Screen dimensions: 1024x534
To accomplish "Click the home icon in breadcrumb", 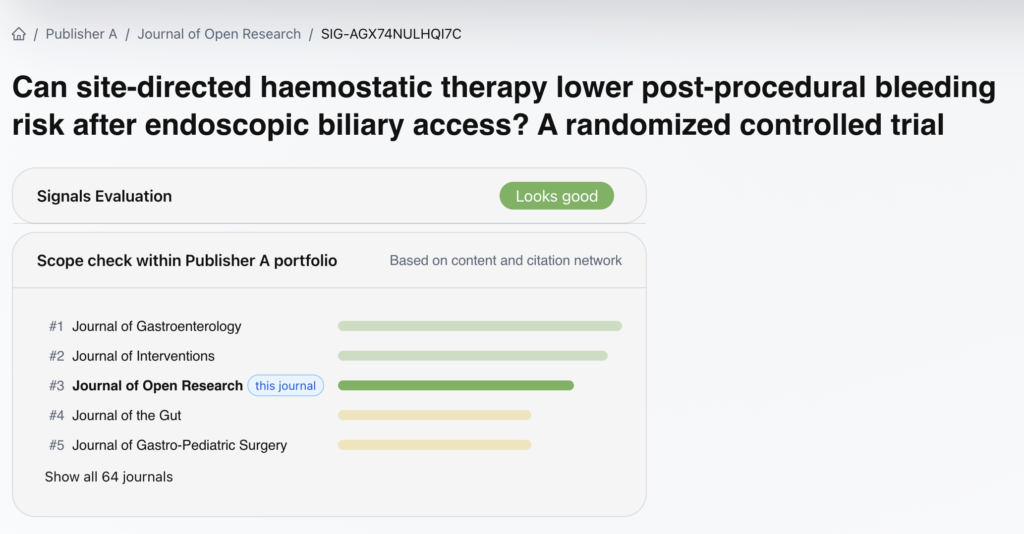I will pos(19,34).
